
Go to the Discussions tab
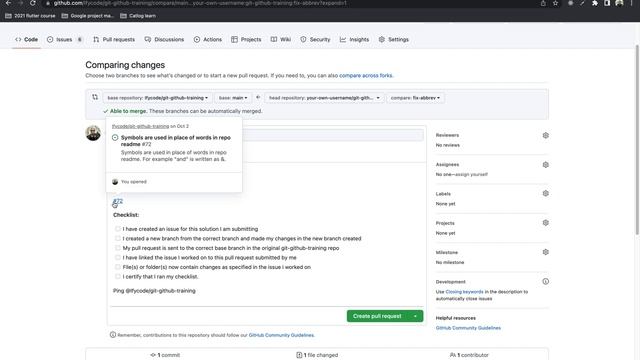[x=164, y=40]
